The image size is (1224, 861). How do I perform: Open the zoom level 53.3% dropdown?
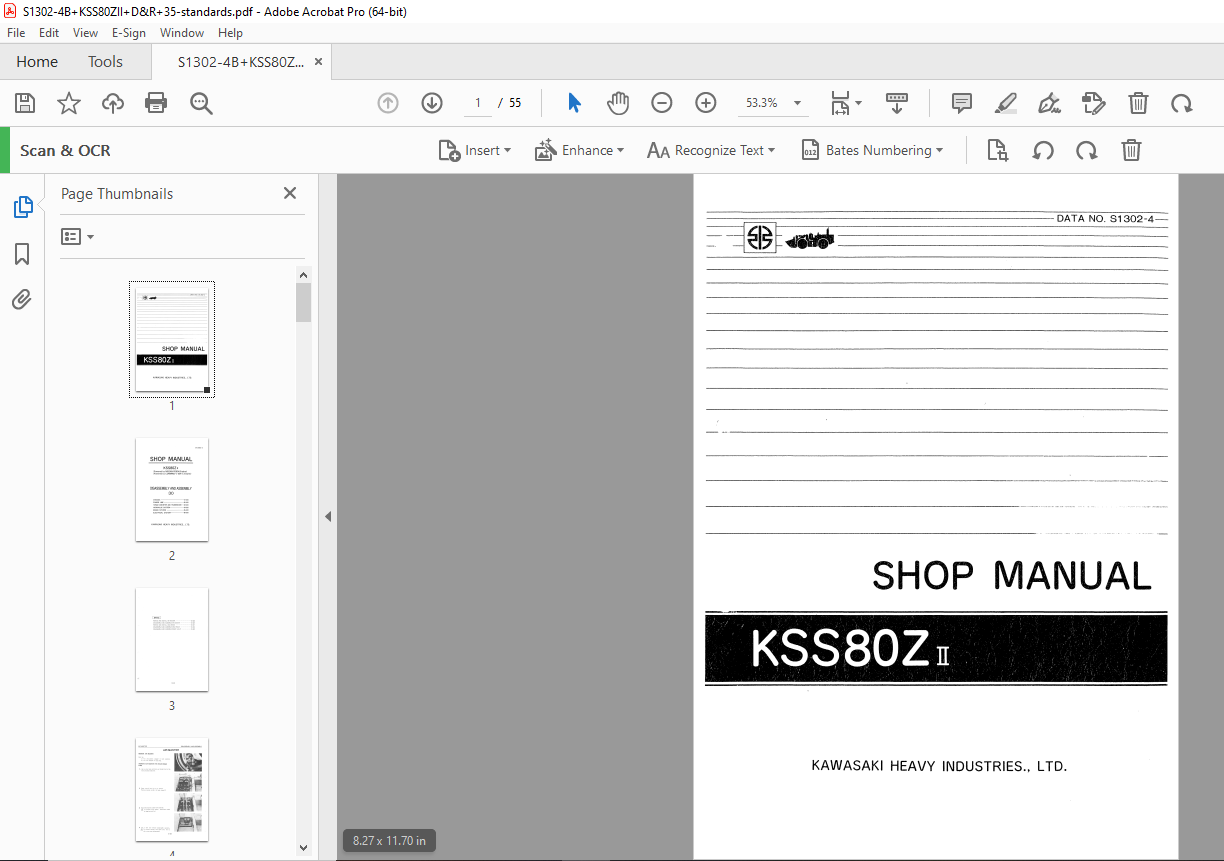[x=797, y=103]
